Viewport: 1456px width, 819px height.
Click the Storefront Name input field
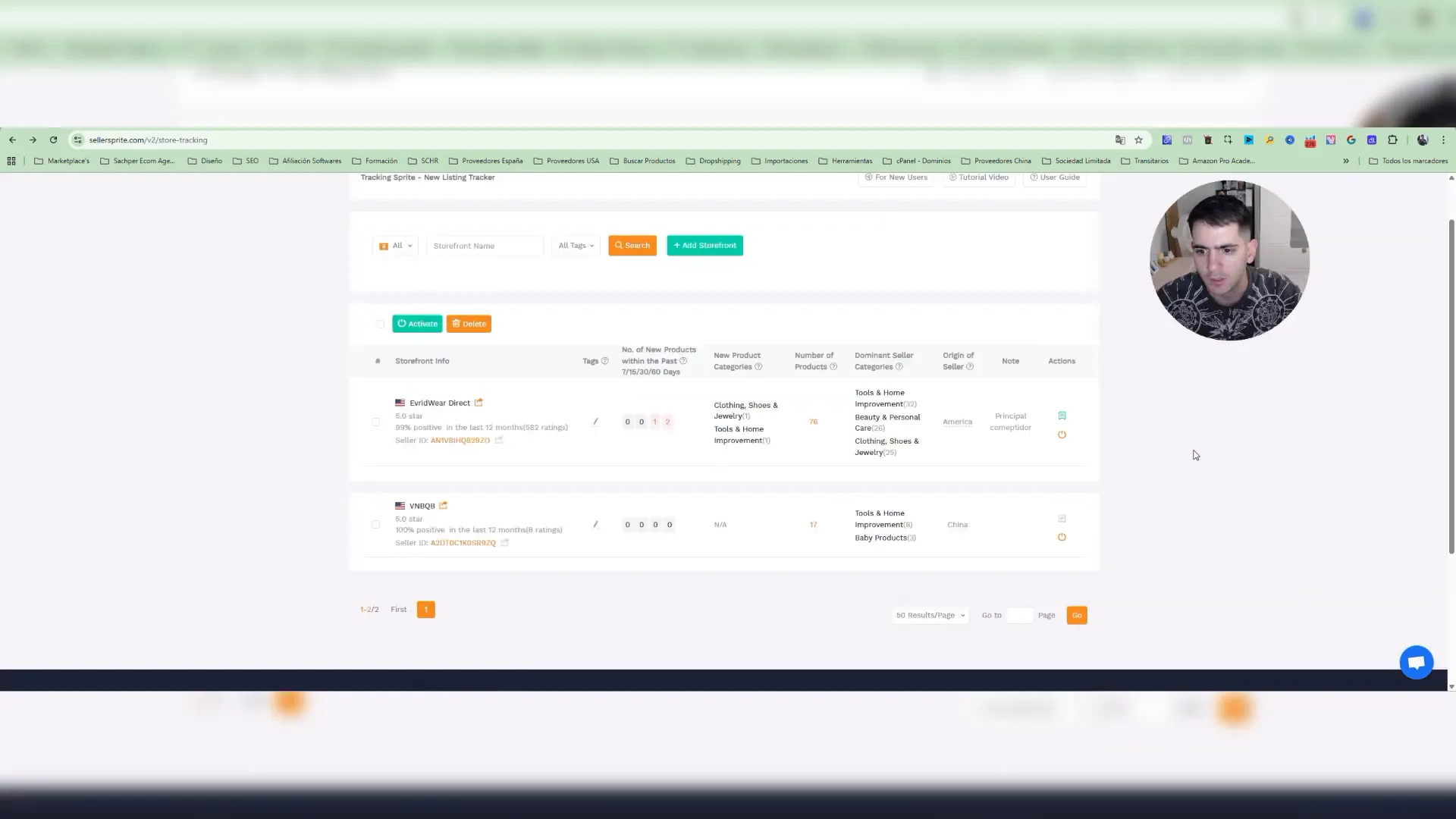pyautogui.click(x=485, y=246)
